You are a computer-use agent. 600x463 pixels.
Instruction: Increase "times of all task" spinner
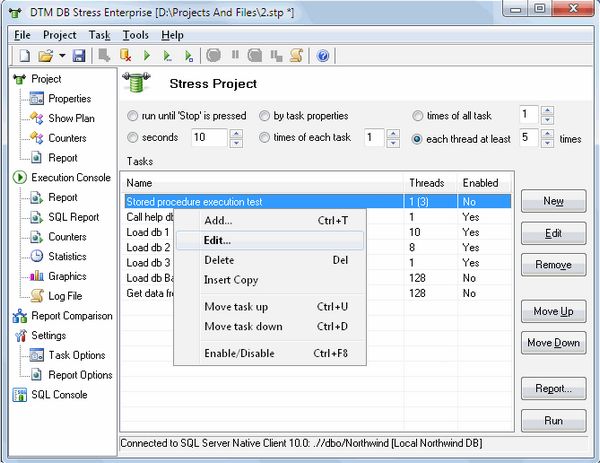click(x=548, y=111)
